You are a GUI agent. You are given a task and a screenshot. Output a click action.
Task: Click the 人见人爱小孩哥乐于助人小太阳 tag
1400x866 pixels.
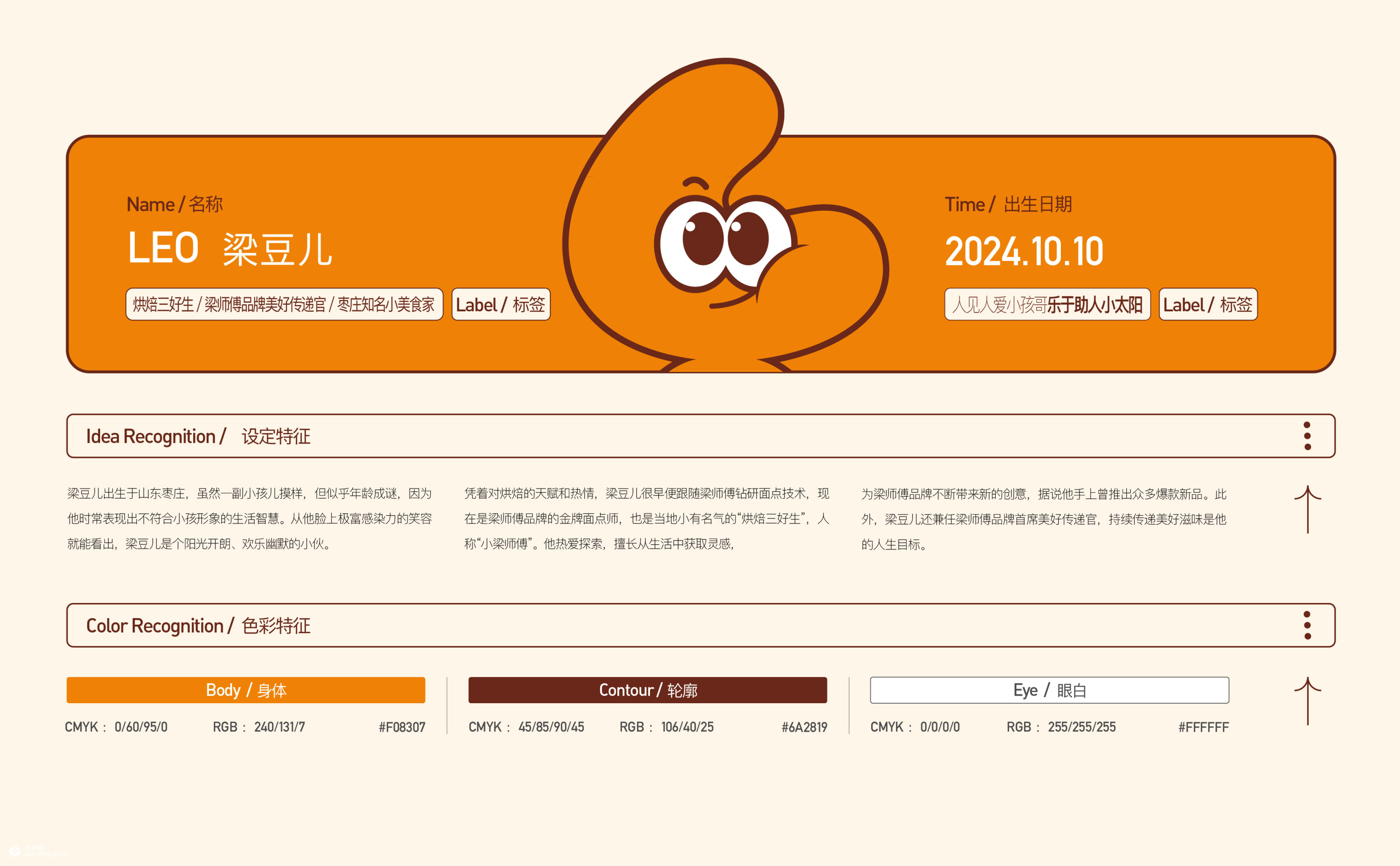1047,304
